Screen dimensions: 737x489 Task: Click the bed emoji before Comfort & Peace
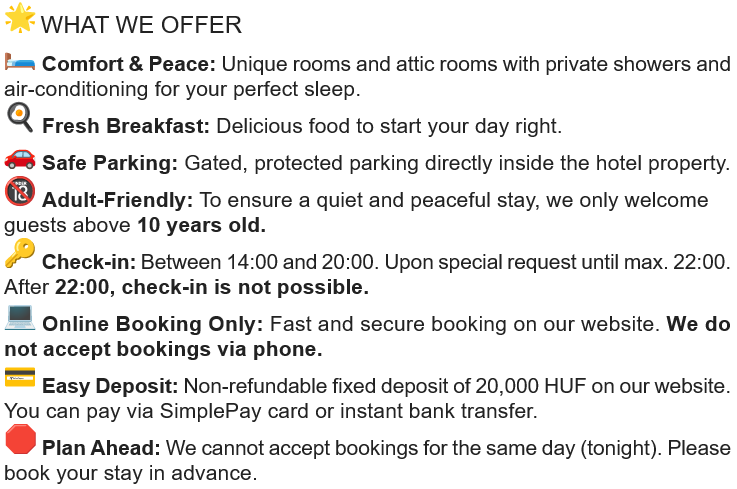20,61
